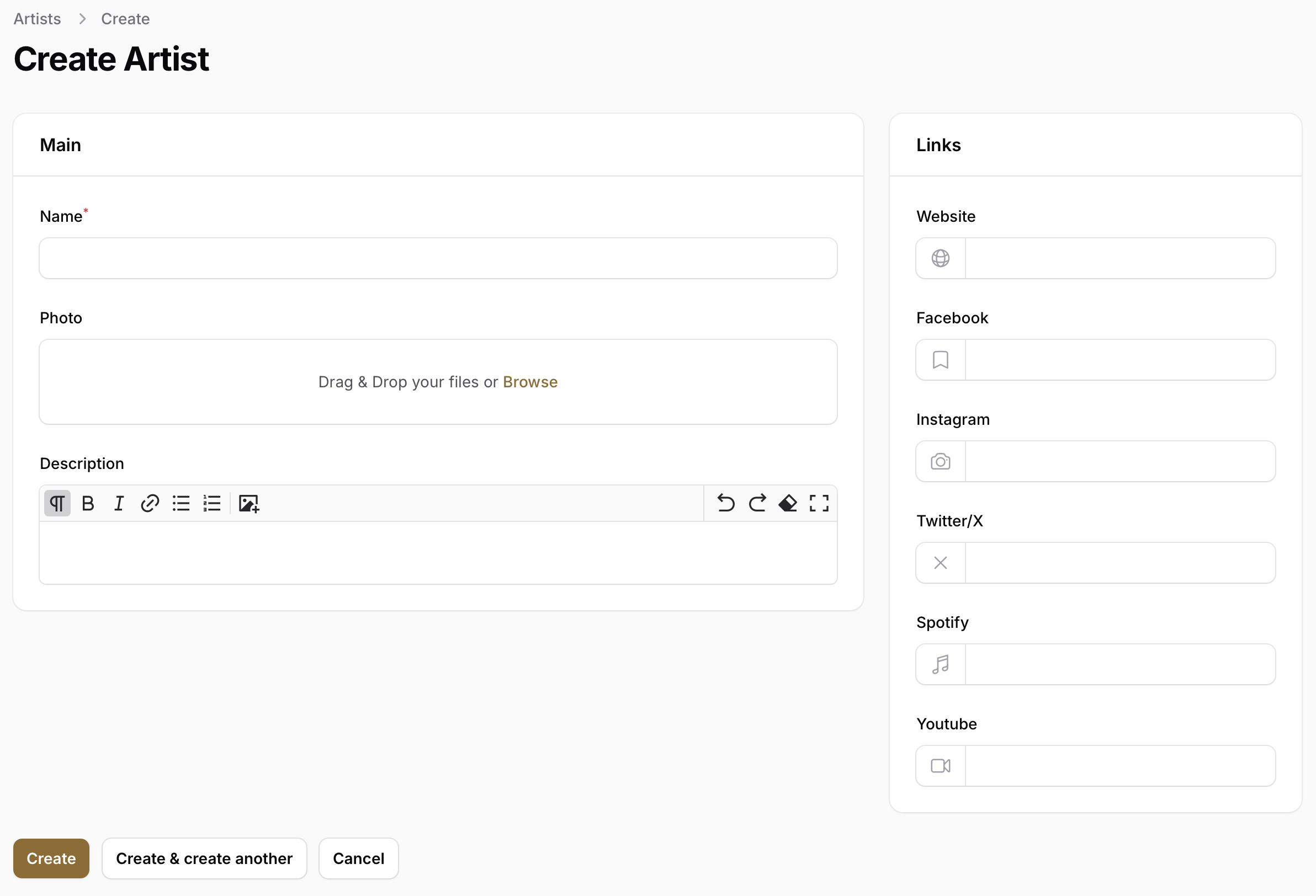Go back to Artists via breadcrumb
The height and width of the screenshot is (896, 1316).
click(37, 19)
